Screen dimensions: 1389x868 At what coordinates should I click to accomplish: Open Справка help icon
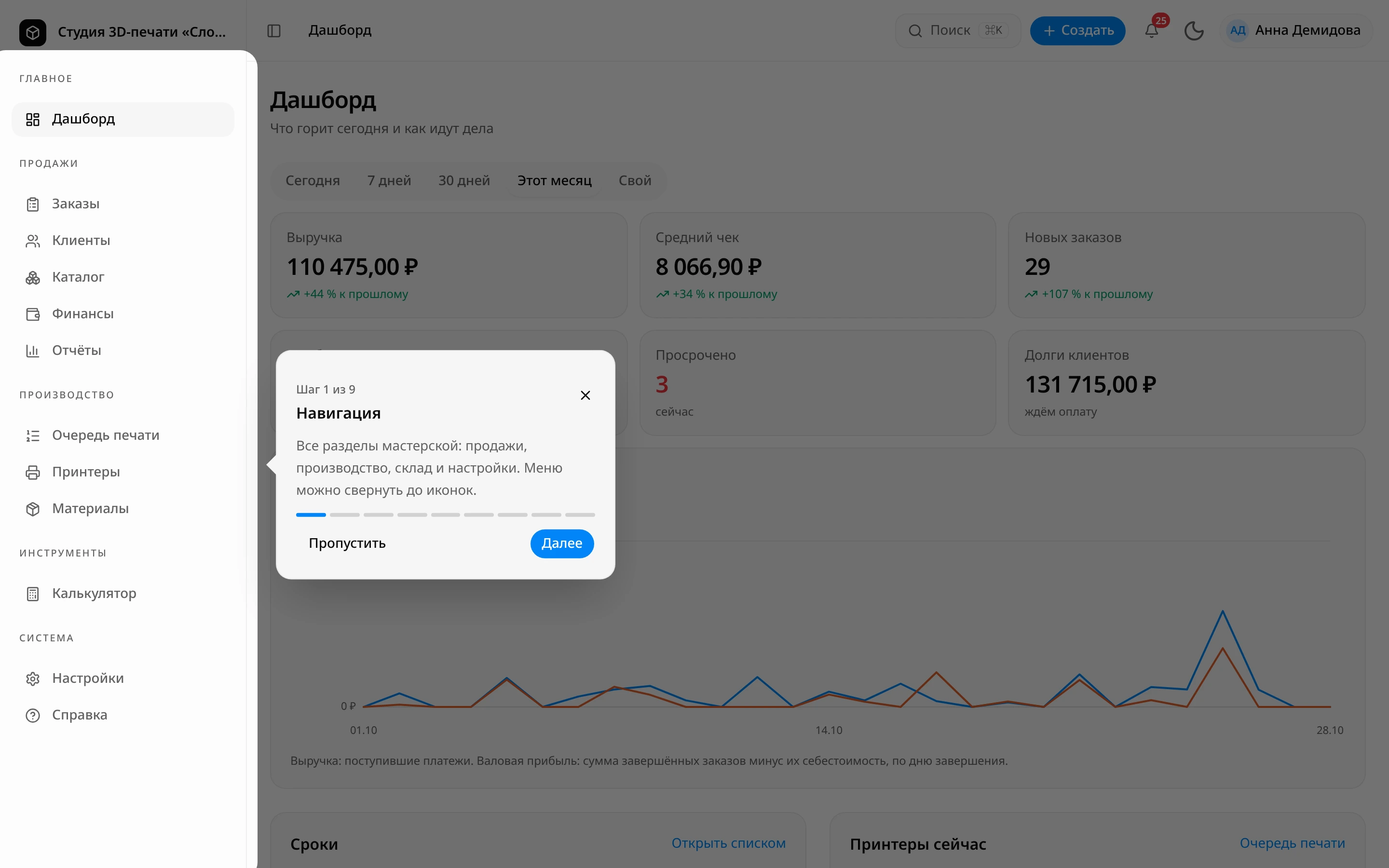pos(33,715)
